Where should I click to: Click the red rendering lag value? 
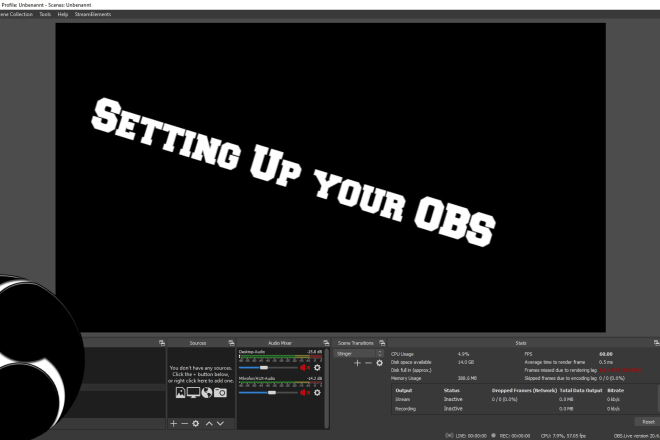620,370
